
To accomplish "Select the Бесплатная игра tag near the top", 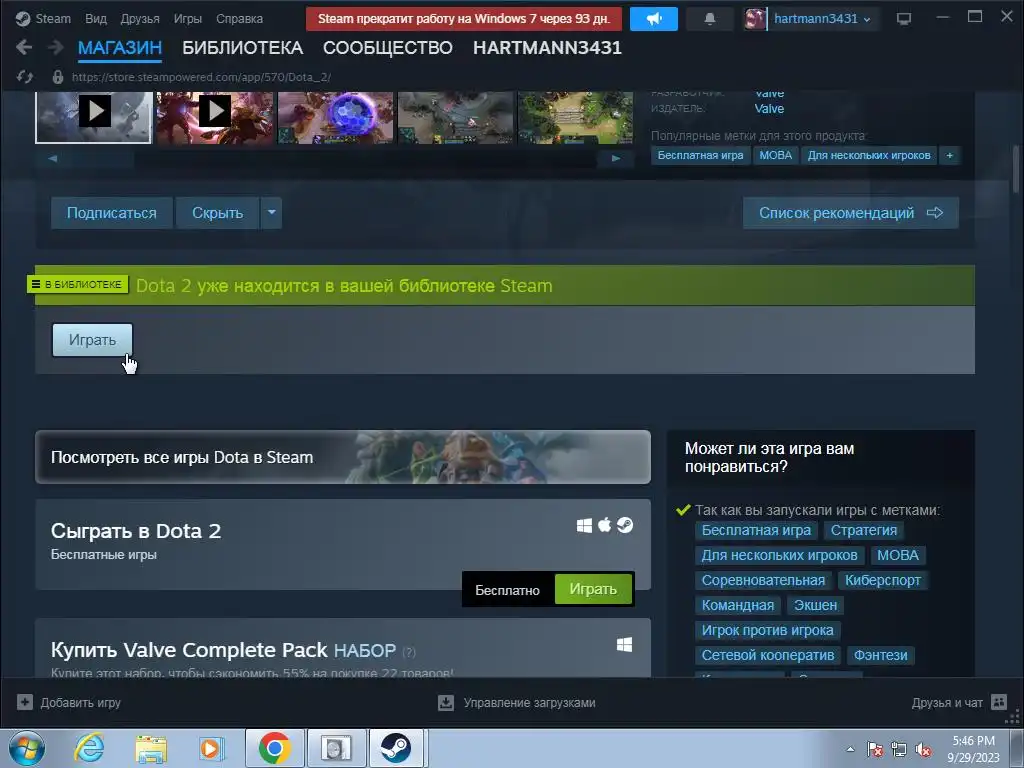I will click(x=700, y=155).
